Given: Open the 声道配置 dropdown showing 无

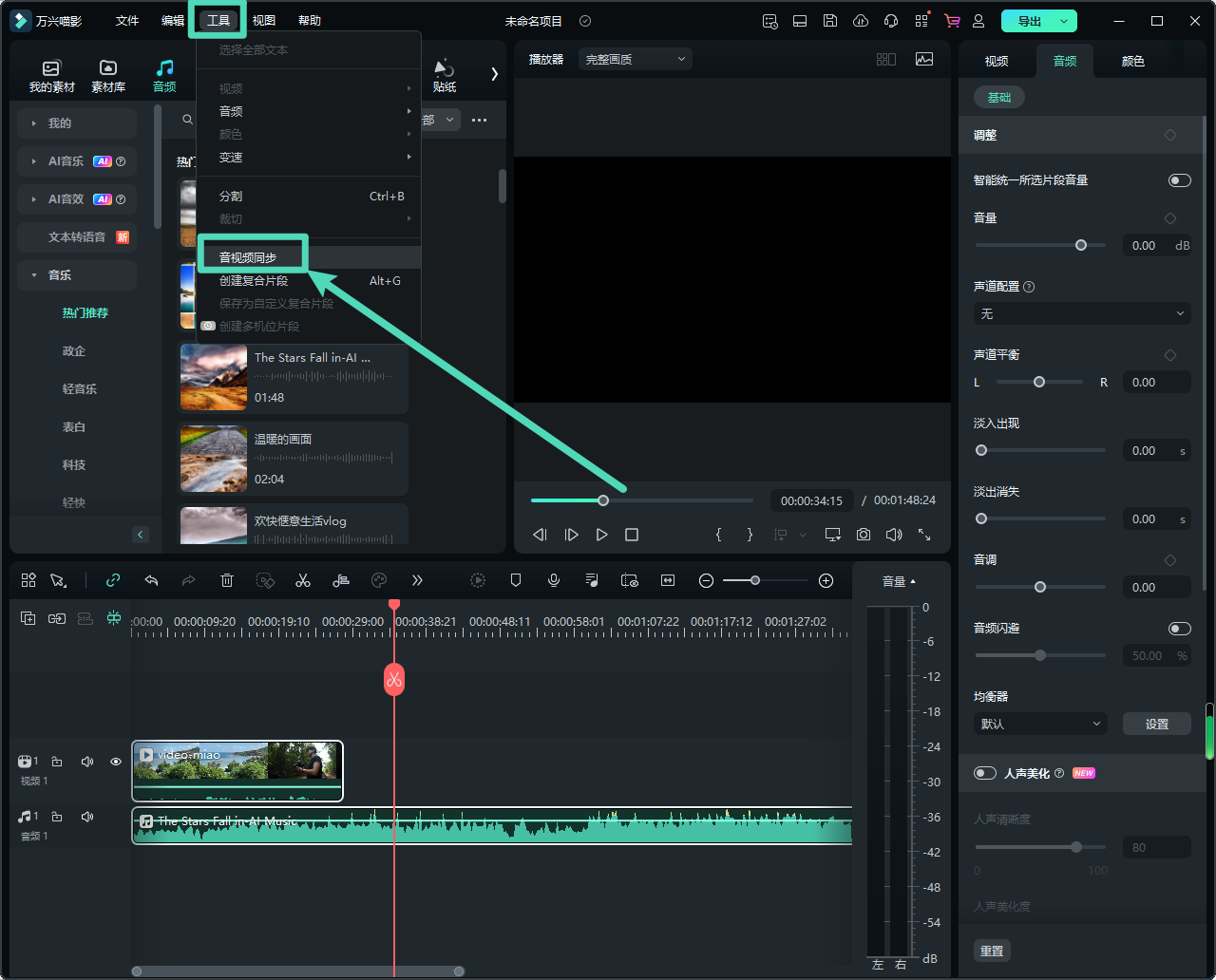Looking at the screenshot, I should click(x=1081, y=313).
